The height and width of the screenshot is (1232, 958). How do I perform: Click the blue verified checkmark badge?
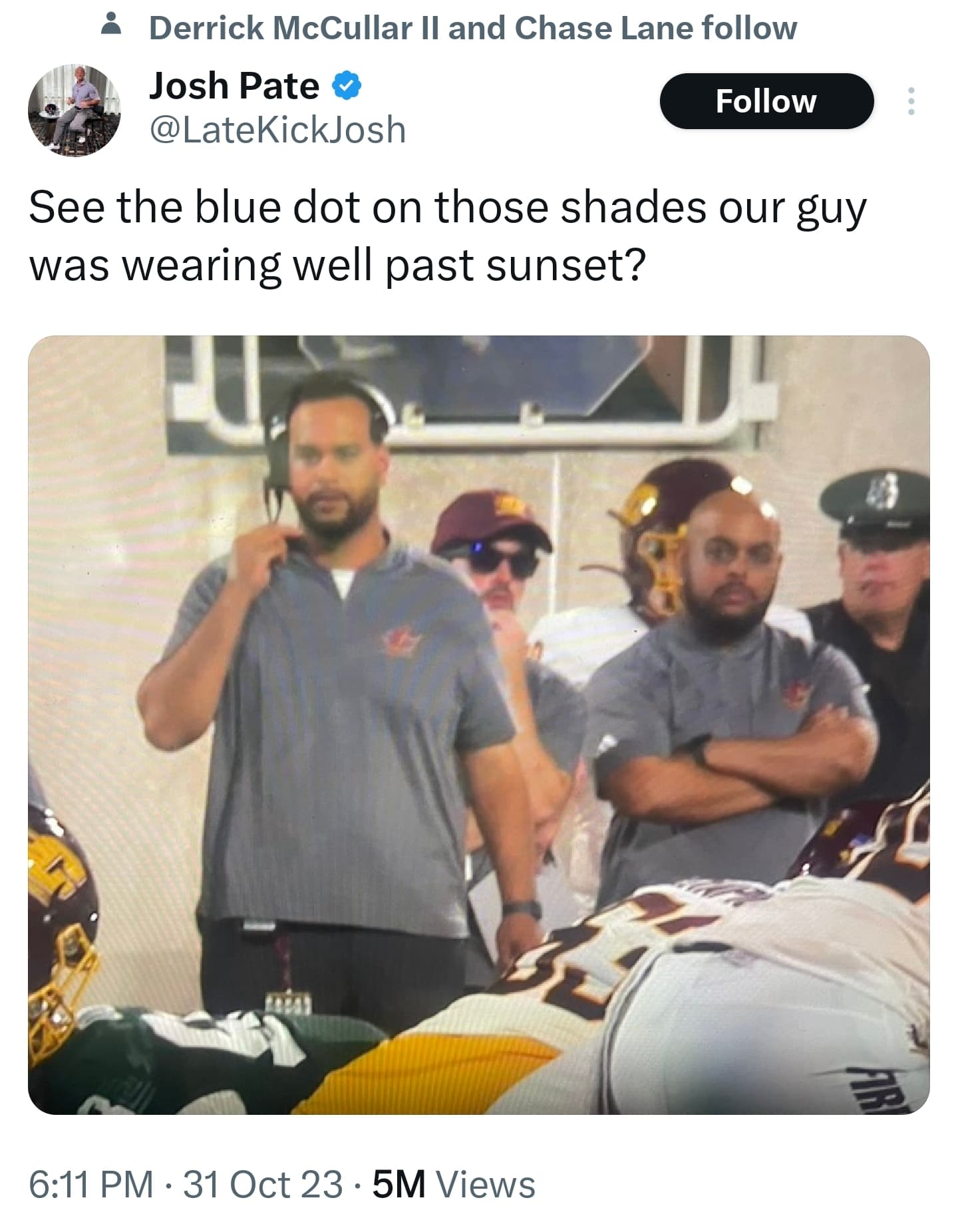pos(346,87)
